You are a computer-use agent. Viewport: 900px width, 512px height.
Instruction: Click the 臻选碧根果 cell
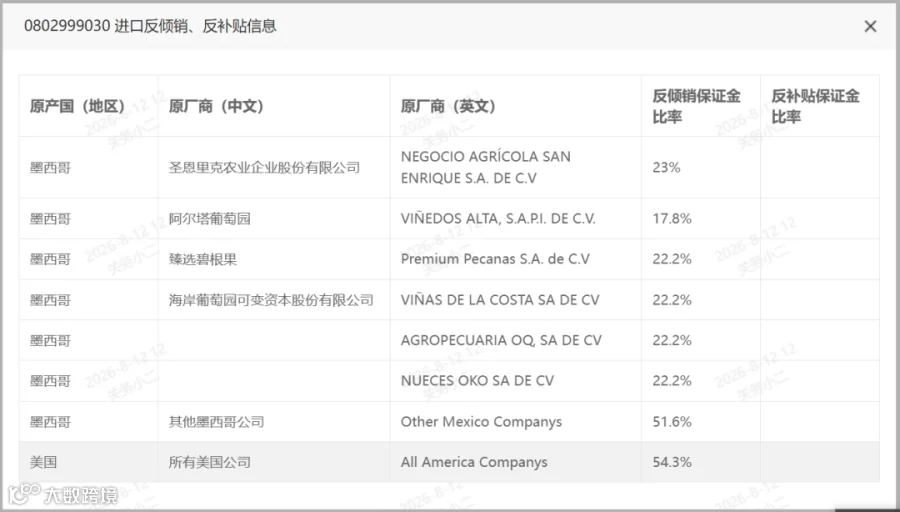point(274,259)
